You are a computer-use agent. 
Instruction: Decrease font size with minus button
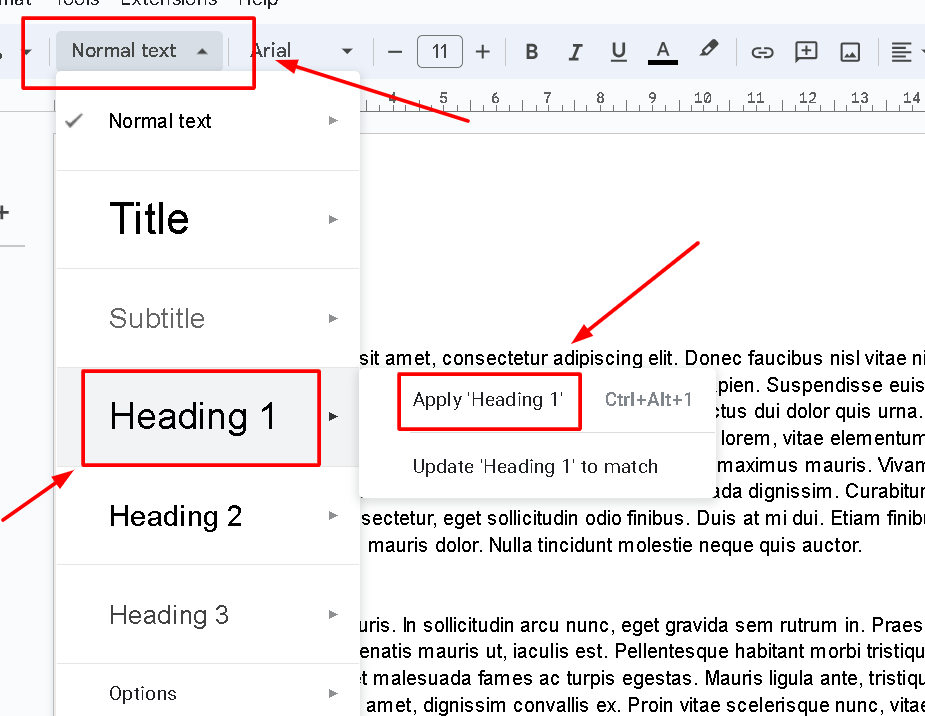tap(395, 52)
